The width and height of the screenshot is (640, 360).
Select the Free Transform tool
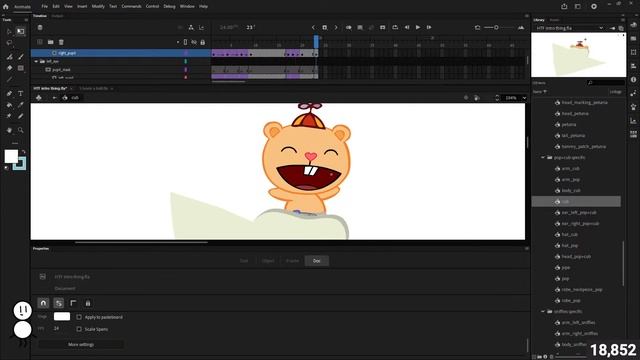coord(20,31)
